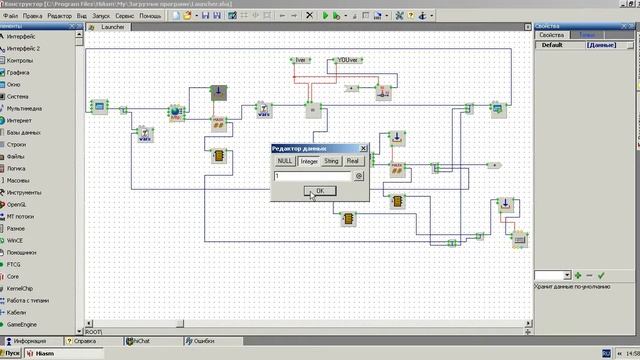Open the Контролы elements category
Viewport: 640px width, 360px height.
tap(20, 60)
